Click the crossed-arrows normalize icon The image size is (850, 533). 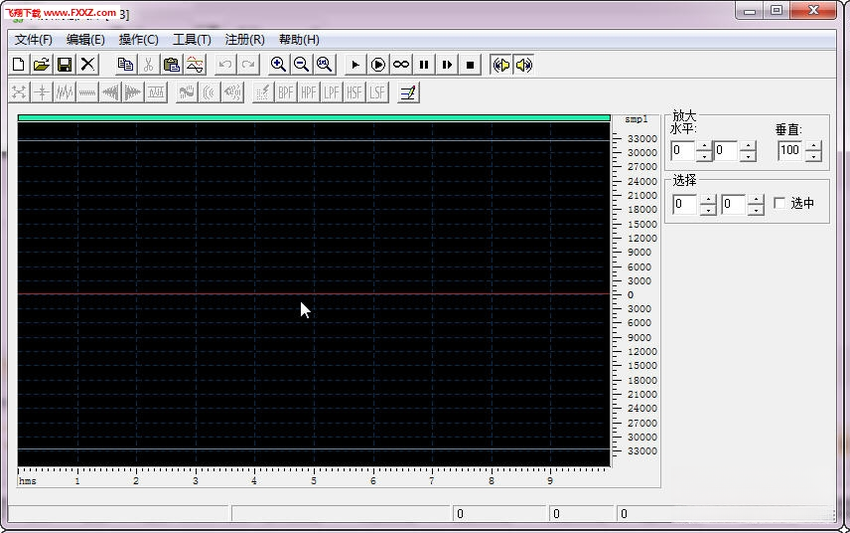19,93
